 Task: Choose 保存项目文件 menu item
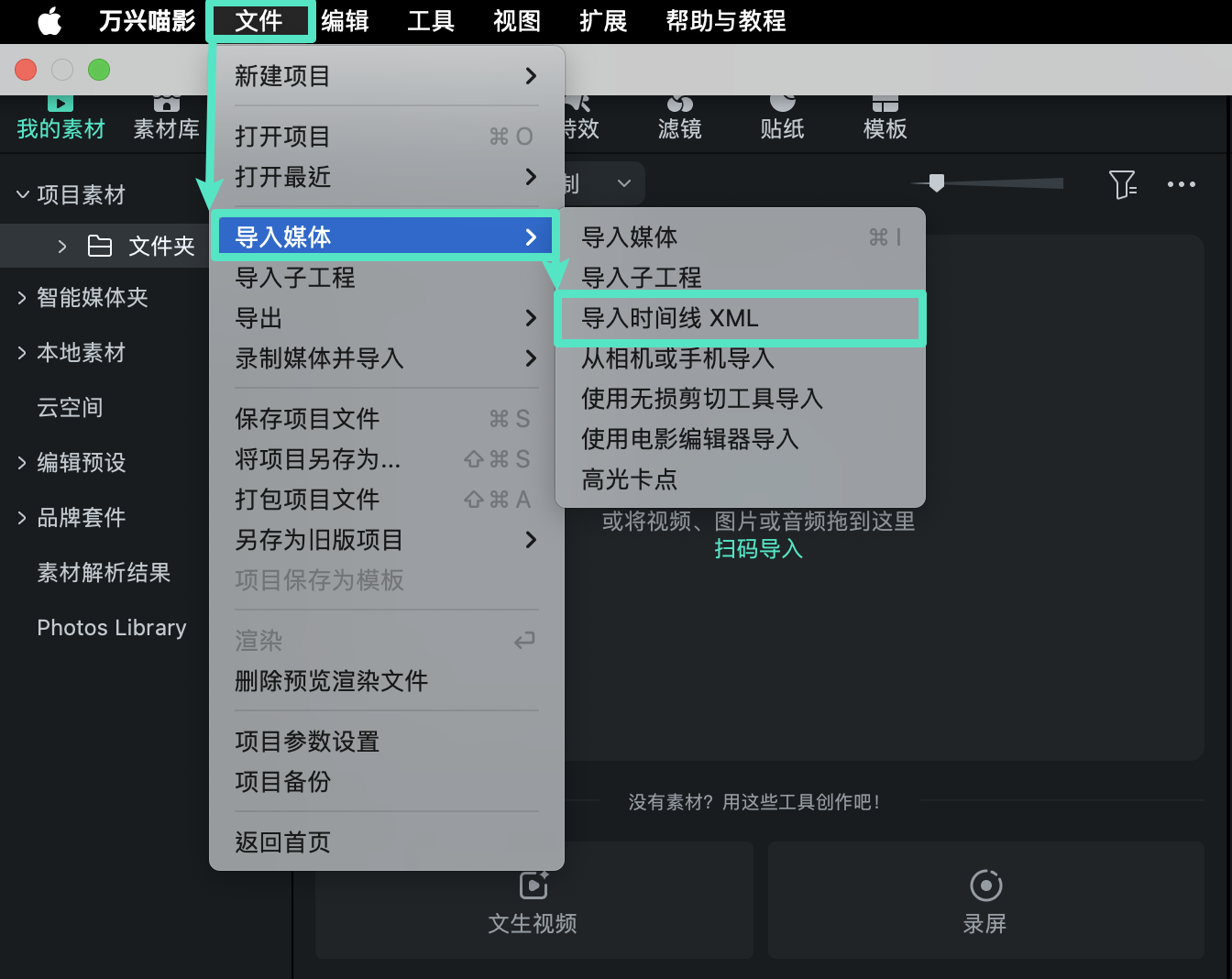pos(387,419)
